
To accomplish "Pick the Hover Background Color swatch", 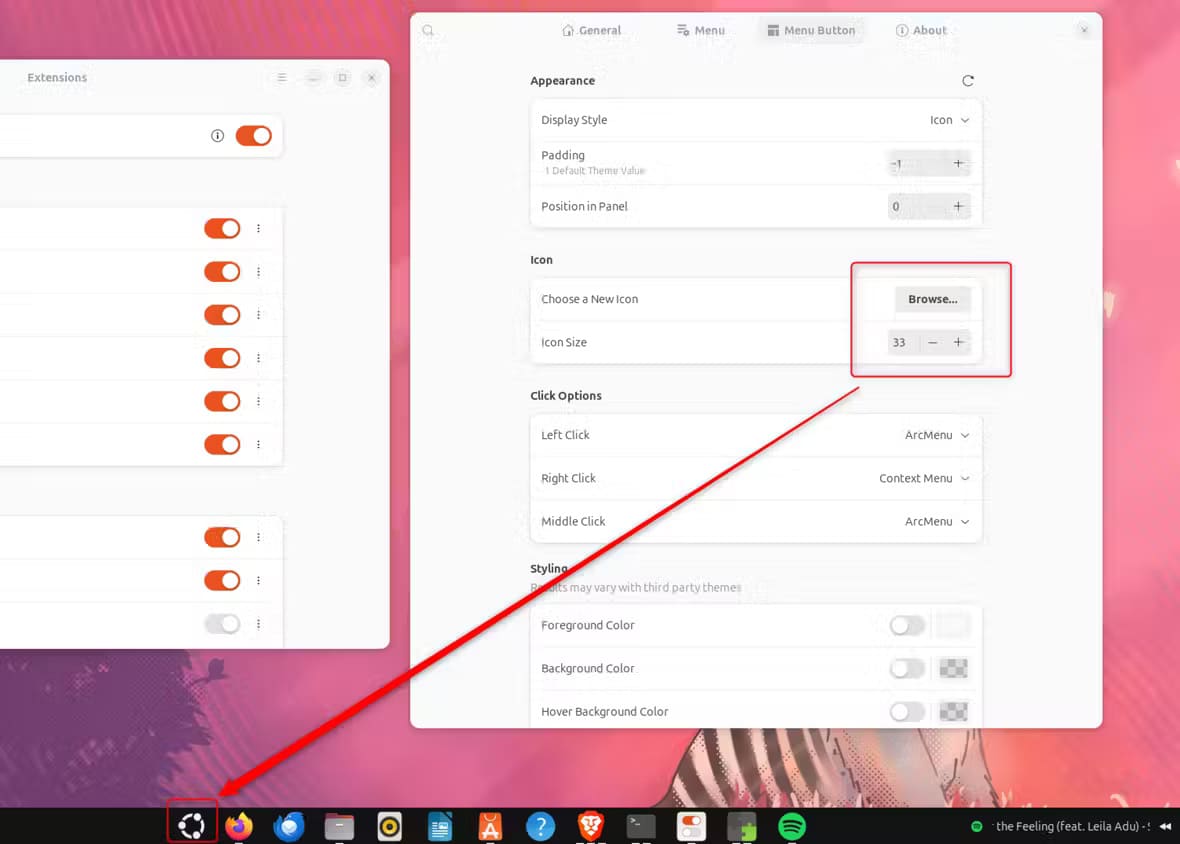I will point(953,712).
